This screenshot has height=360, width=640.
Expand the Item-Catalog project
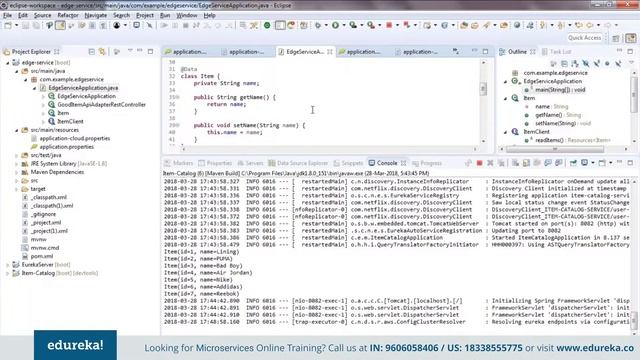pos(8,273)
